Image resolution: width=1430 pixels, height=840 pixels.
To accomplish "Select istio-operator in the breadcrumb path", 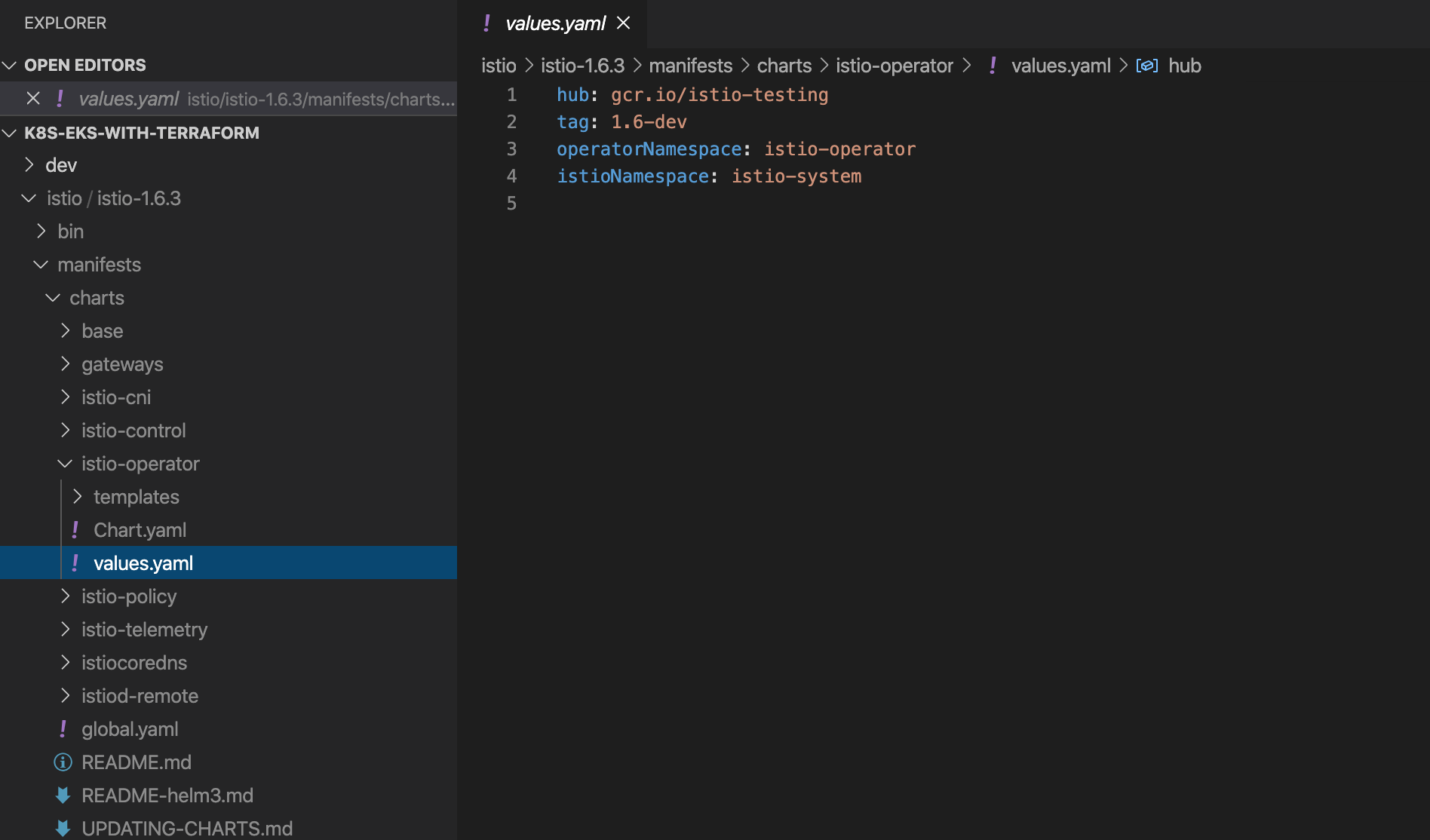I will [894, 66].
